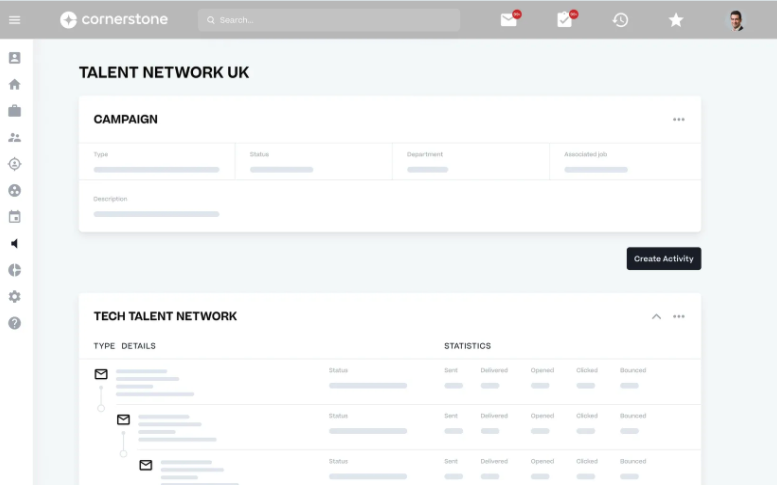The width and height of the screenshot is (777, 485).
Task: Click in the Search field
Action: click(x=329, y=20)
